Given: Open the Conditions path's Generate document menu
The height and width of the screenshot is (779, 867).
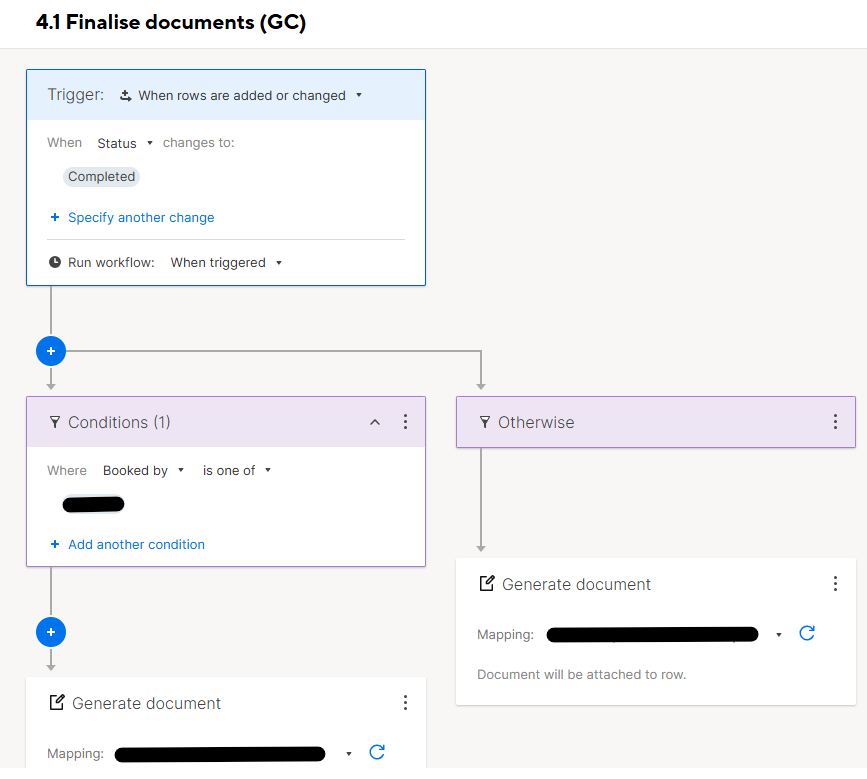Looking at the screenshot, I should (x=405, y=703).
